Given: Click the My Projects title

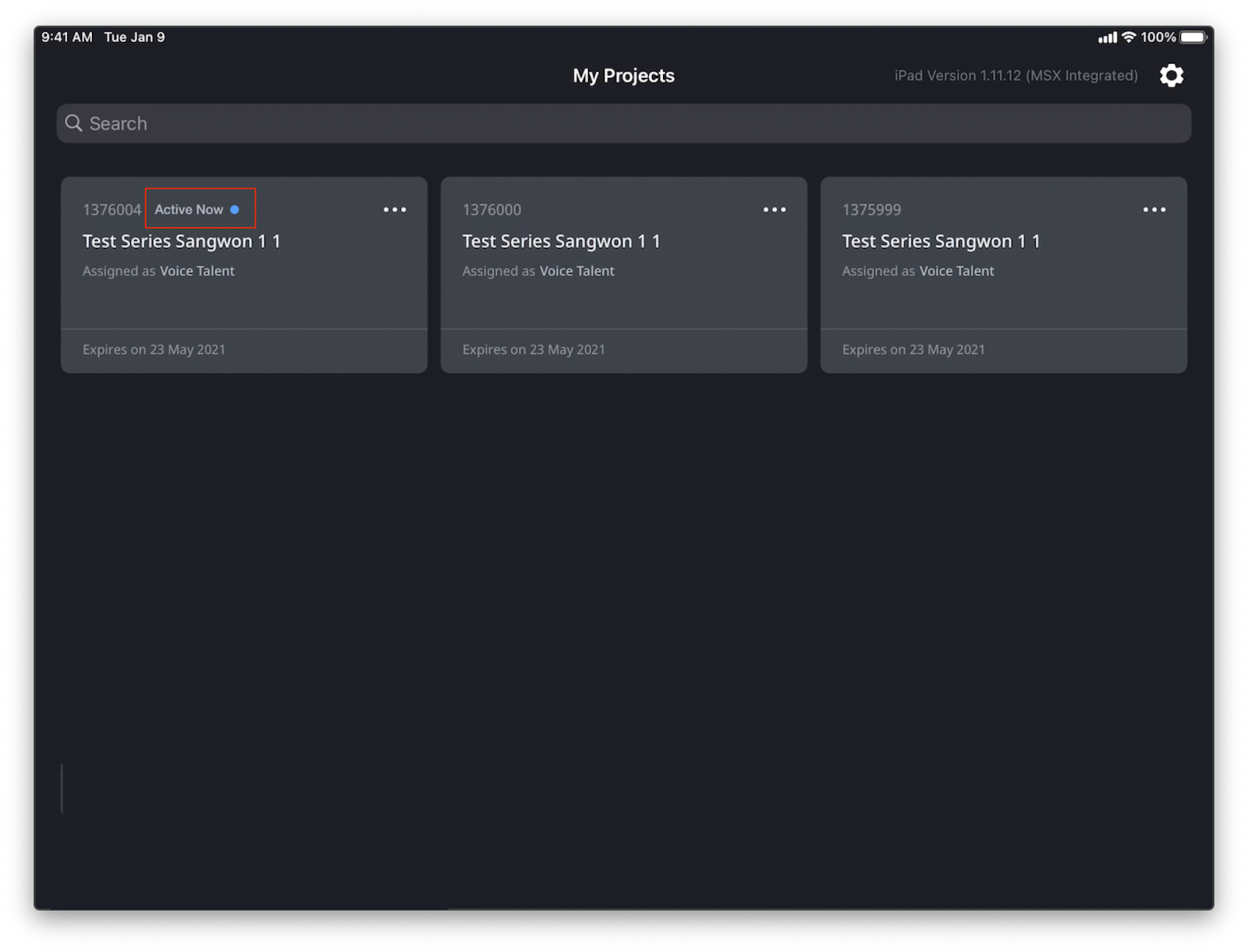Looking at the screenshot, I should click(x=624, y=76).
